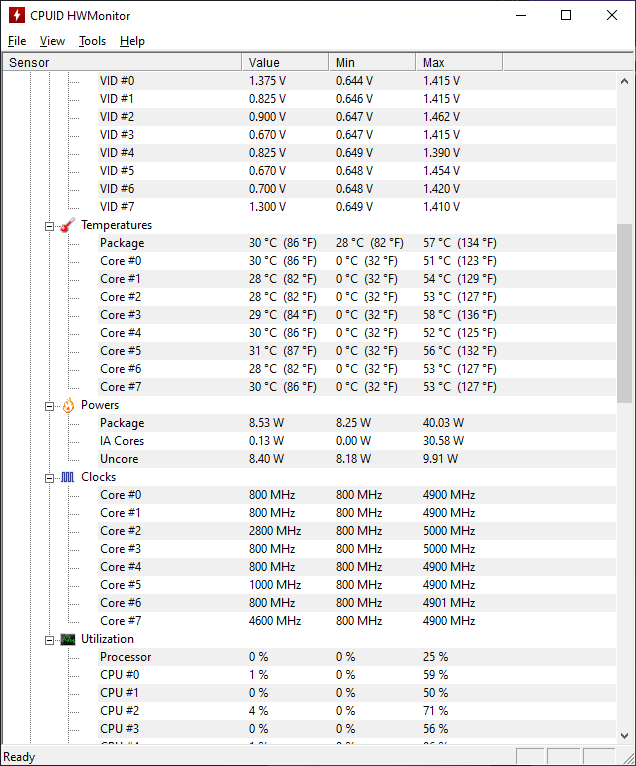
Task: Click the 1.462 V max value
Action: coord(441,117)
